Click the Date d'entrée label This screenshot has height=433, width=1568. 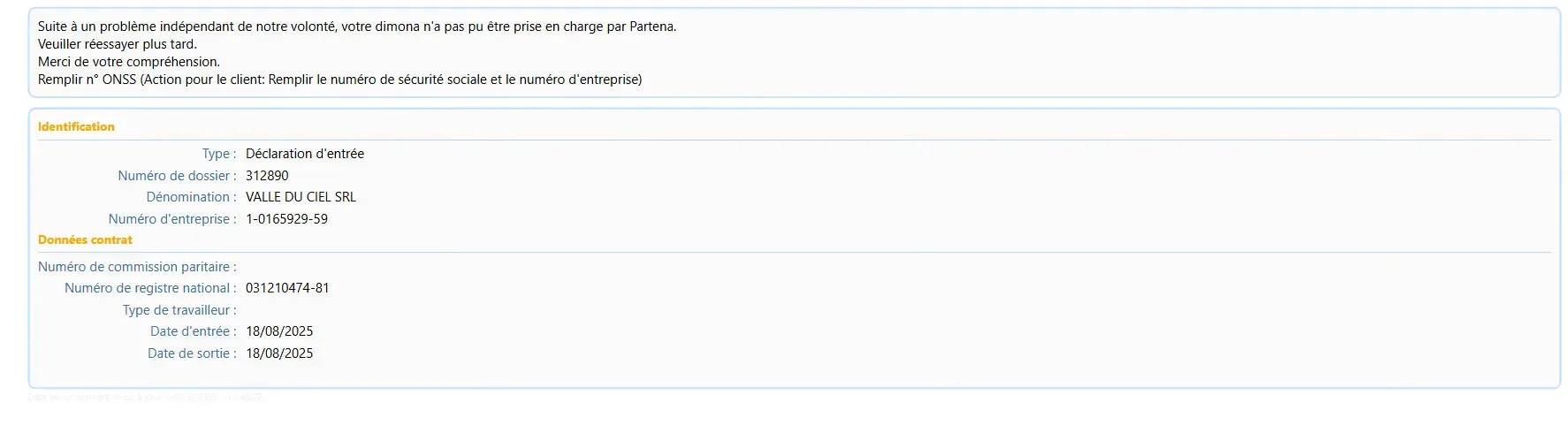(193, 331)
